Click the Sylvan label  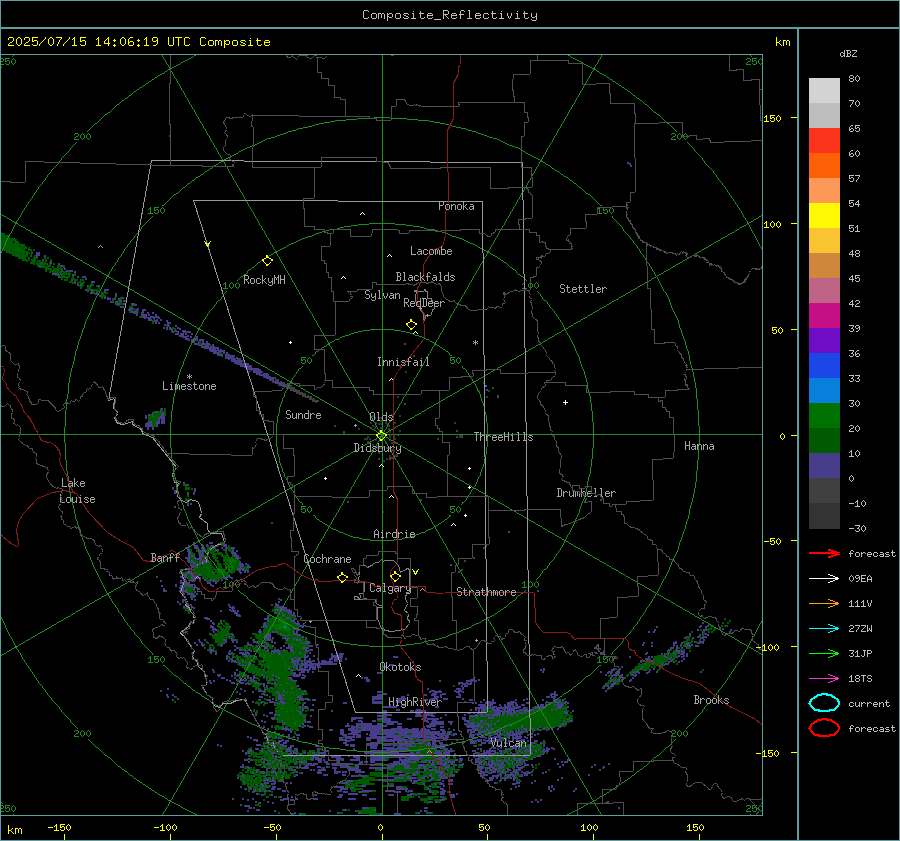pos(382,295)
